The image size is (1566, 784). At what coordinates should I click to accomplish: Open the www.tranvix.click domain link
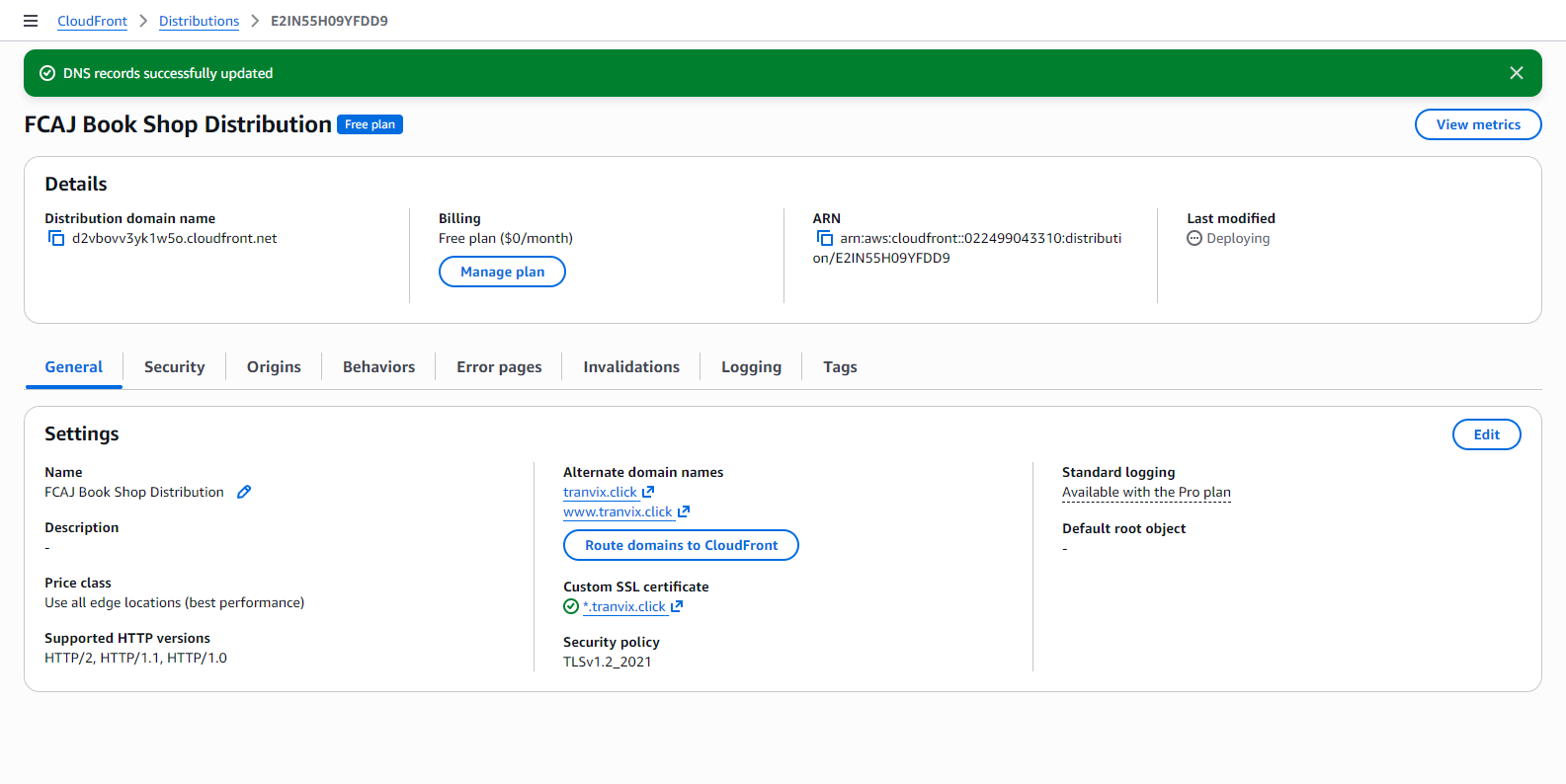pos(618,511)
